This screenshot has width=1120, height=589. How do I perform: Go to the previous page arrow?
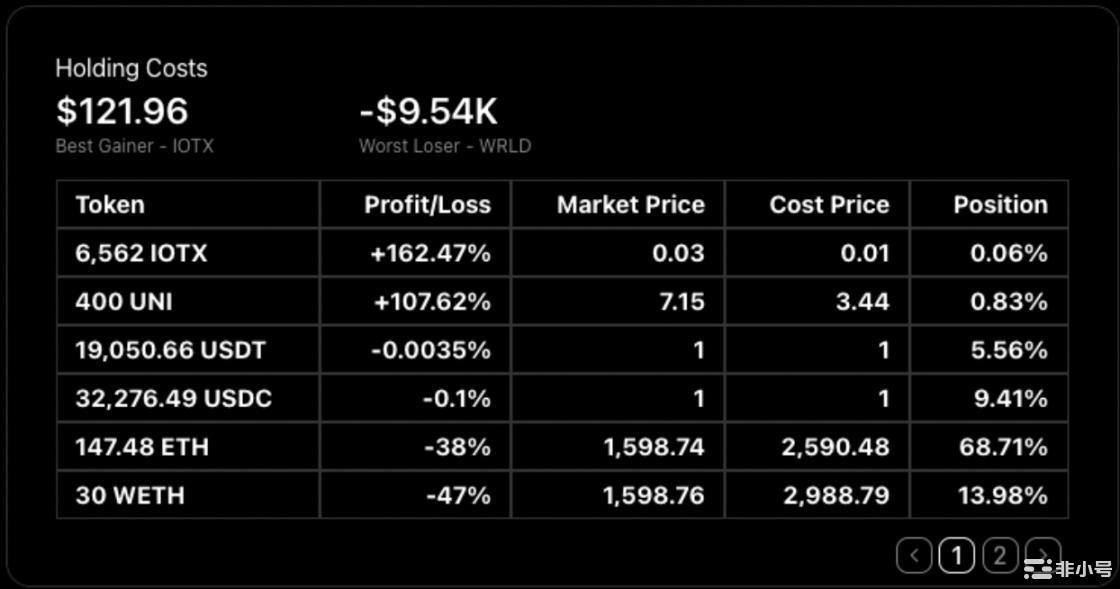tap(914, 555)
